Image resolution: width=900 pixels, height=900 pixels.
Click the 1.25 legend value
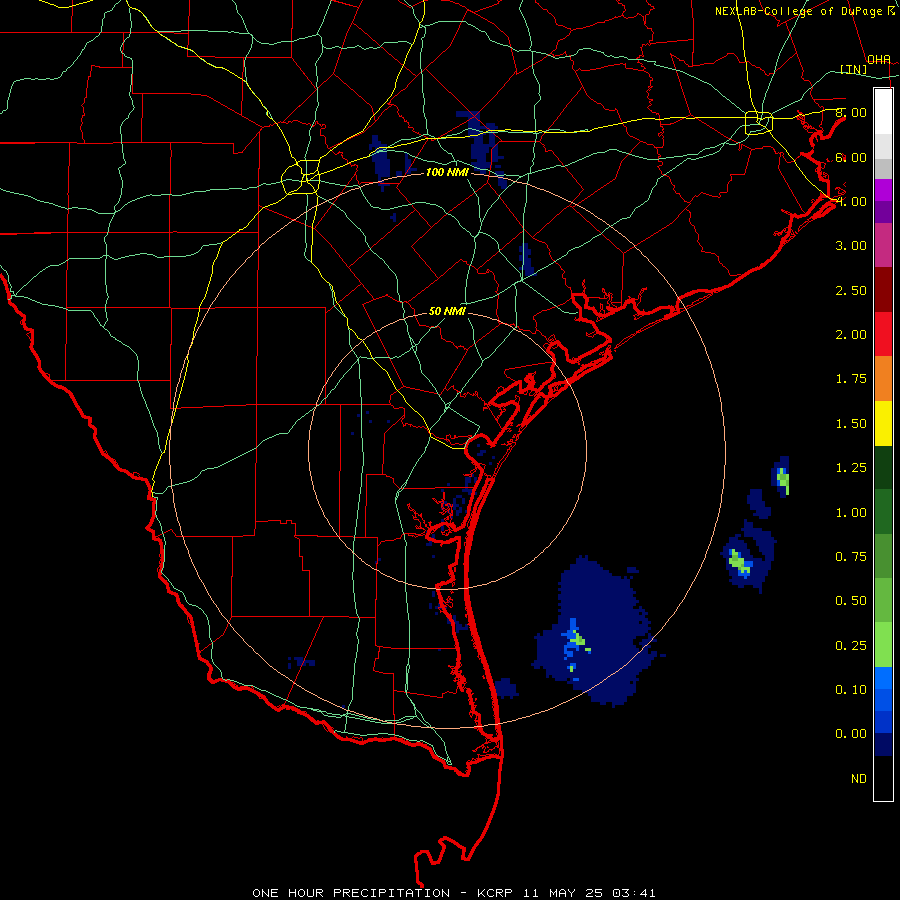coord(851,468)
